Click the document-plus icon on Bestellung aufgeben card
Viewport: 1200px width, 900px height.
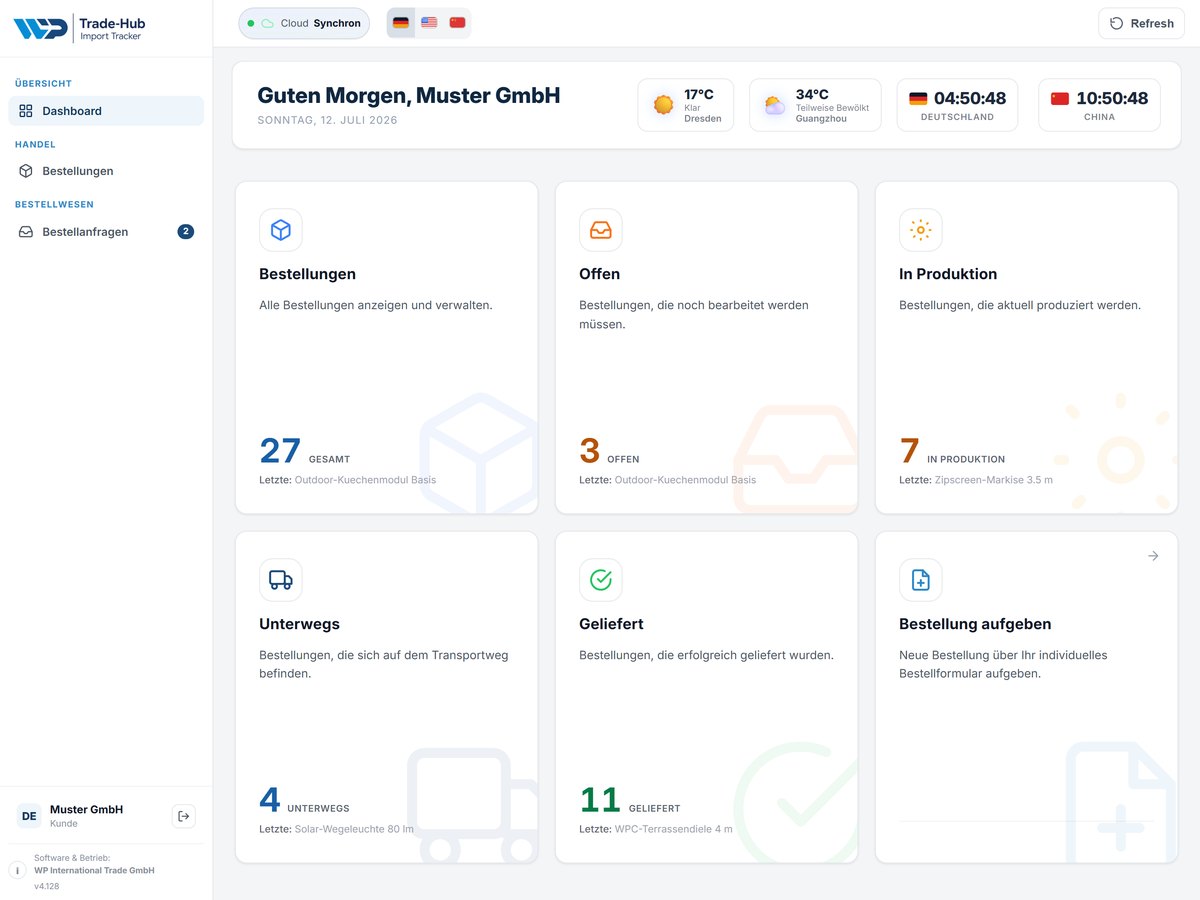[x=921, y=580]
